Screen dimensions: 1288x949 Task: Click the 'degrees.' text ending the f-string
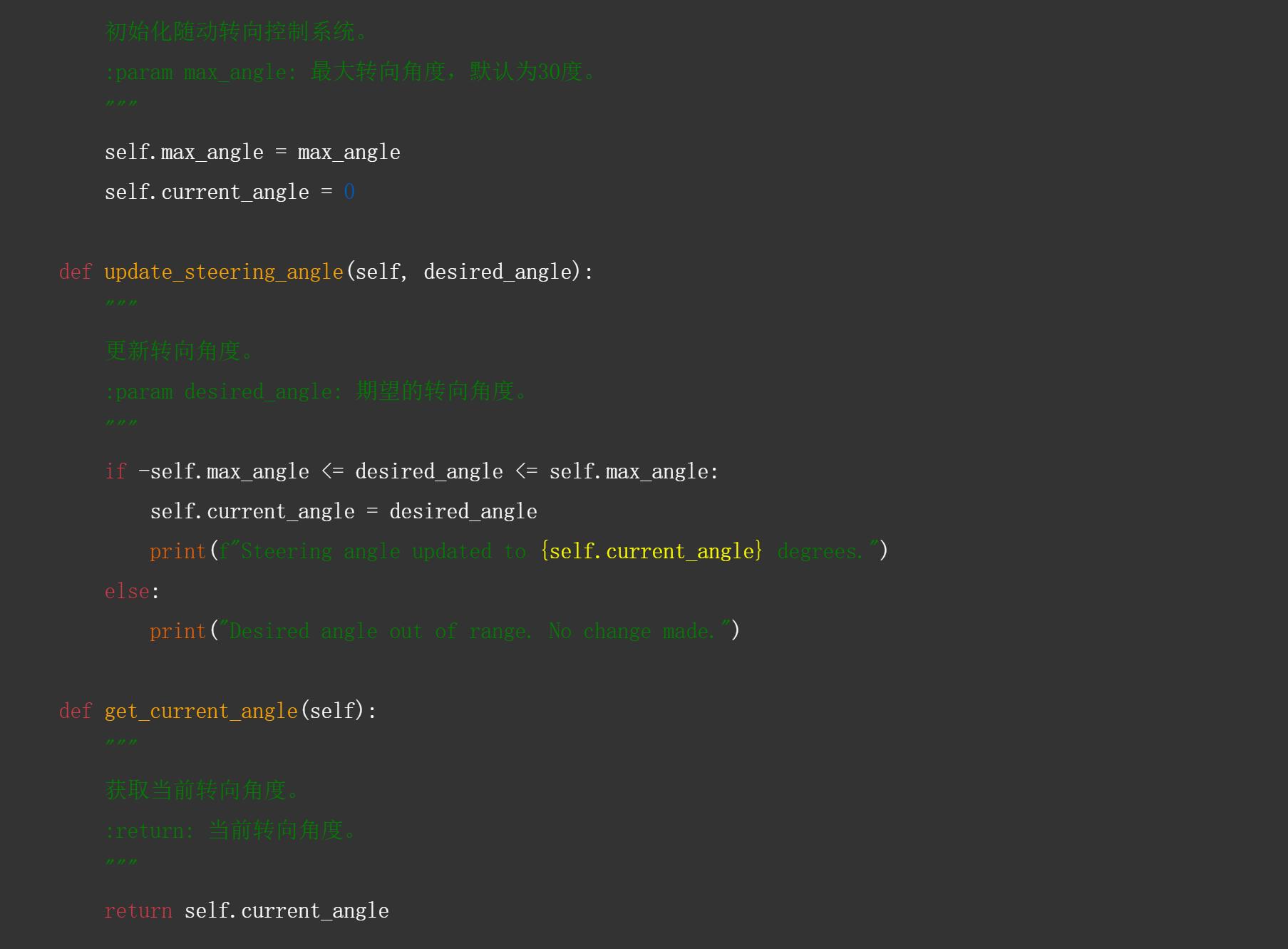[x=820, y=551]
